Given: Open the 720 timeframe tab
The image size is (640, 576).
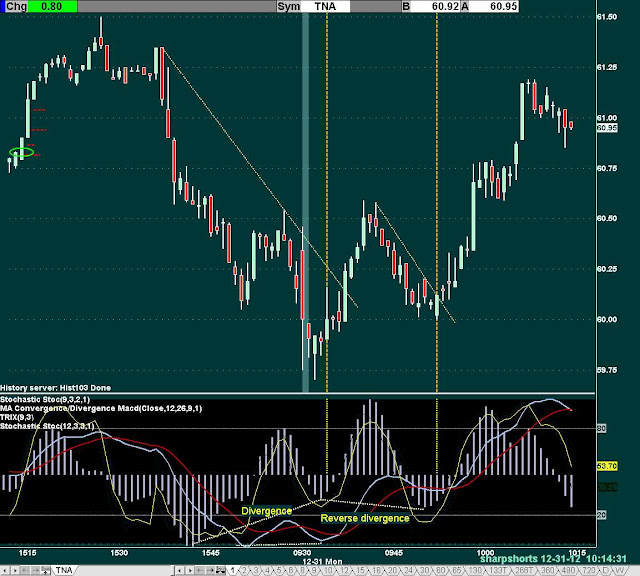Looking at the screenshot, I should pyautogui.click(x=589, y=570).
